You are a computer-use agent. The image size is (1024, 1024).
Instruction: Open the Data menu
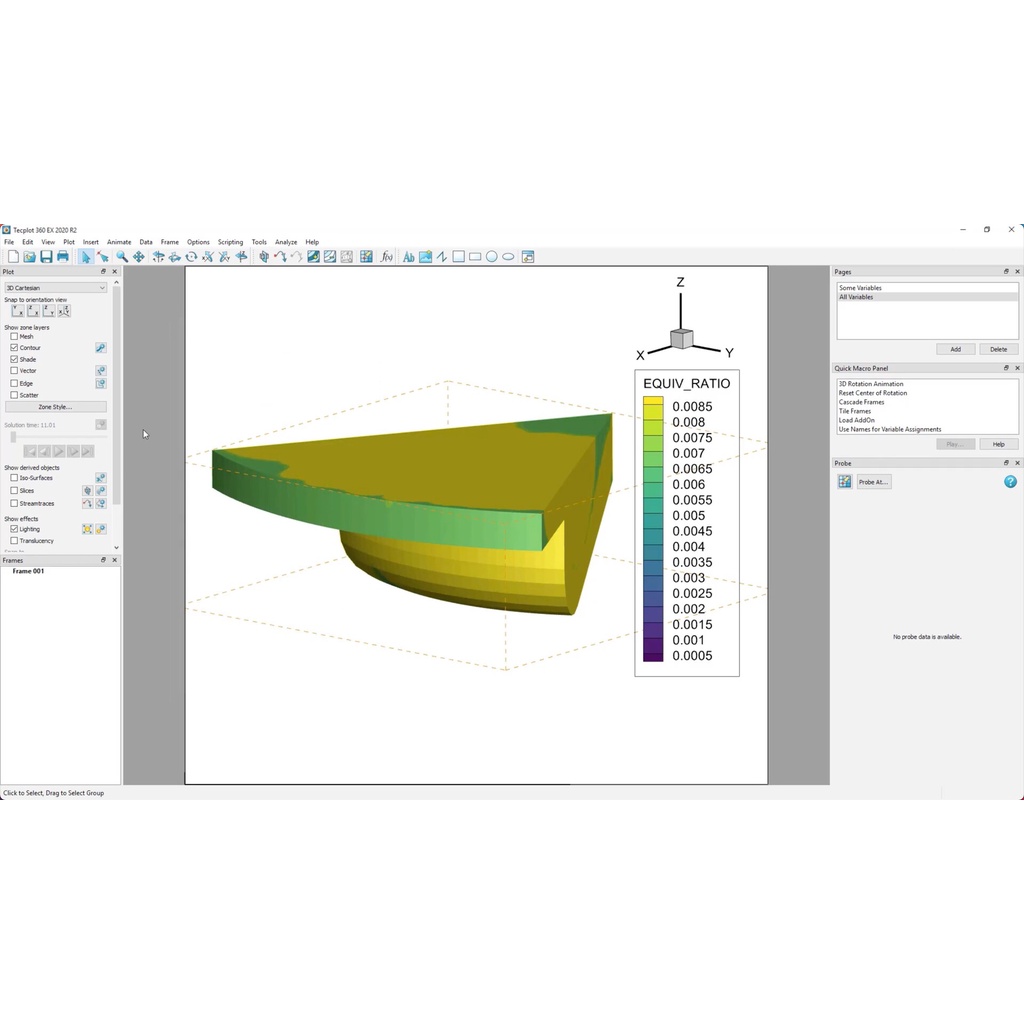click(146, 242)
